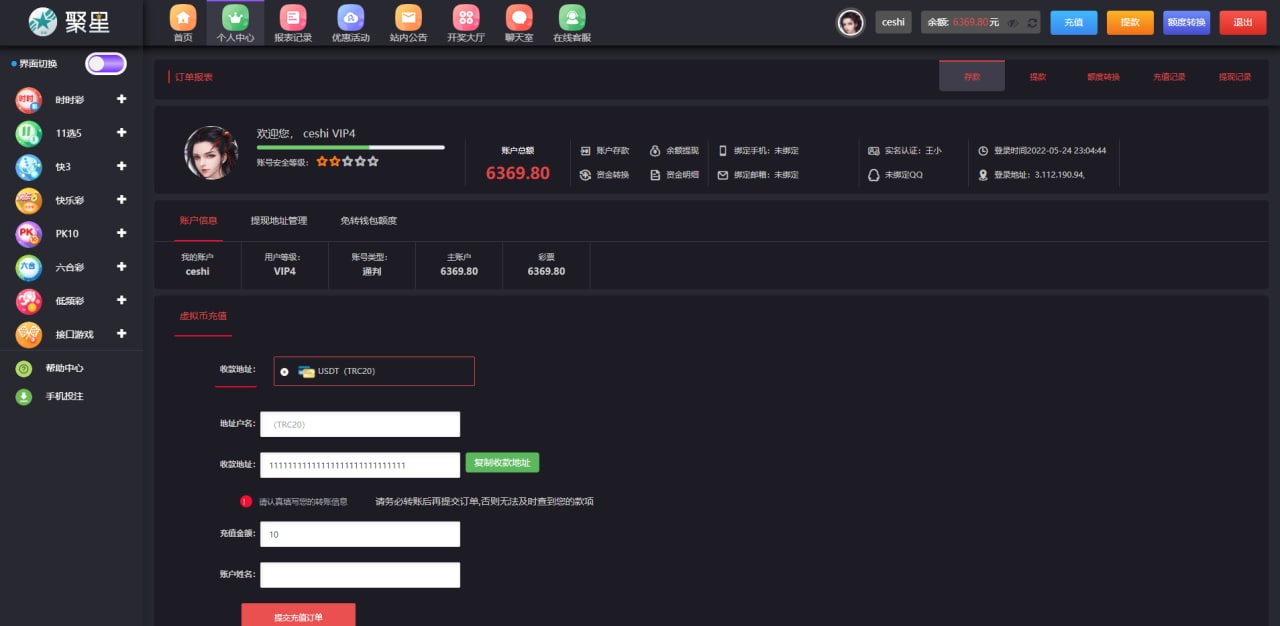1280x626 pixels.
Task: Hide the balance with eye icon
Action: click(1012, 22)
